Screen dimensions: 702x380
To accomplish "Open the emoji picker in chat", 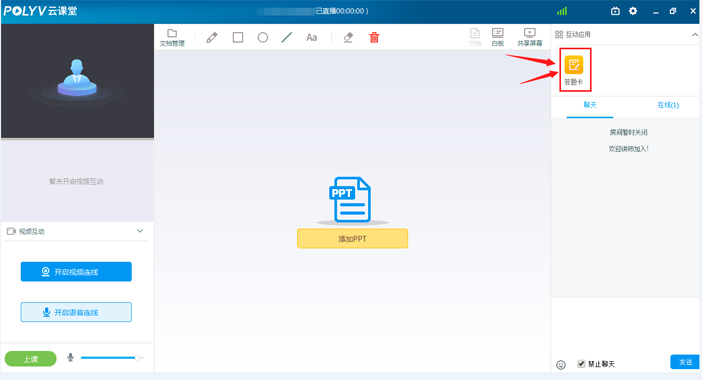I will 561,364.
